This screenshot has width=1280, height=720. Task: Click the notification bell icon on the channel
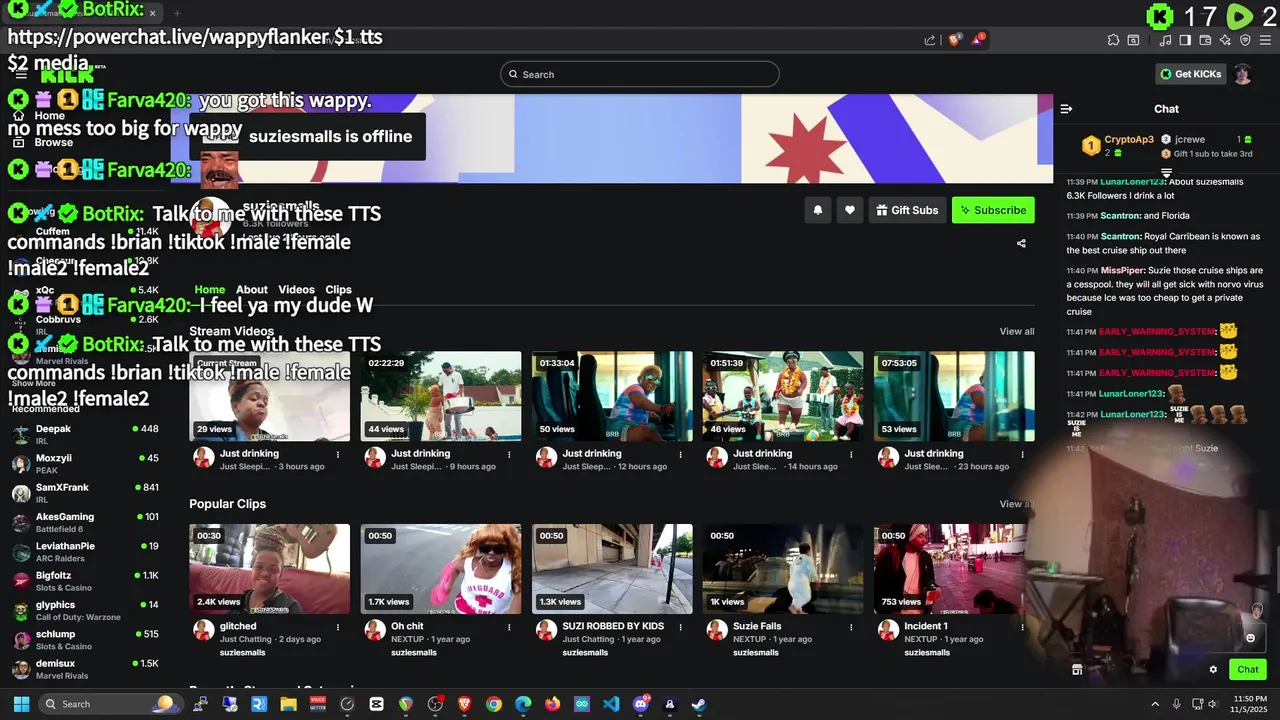[x=818, y=210]
